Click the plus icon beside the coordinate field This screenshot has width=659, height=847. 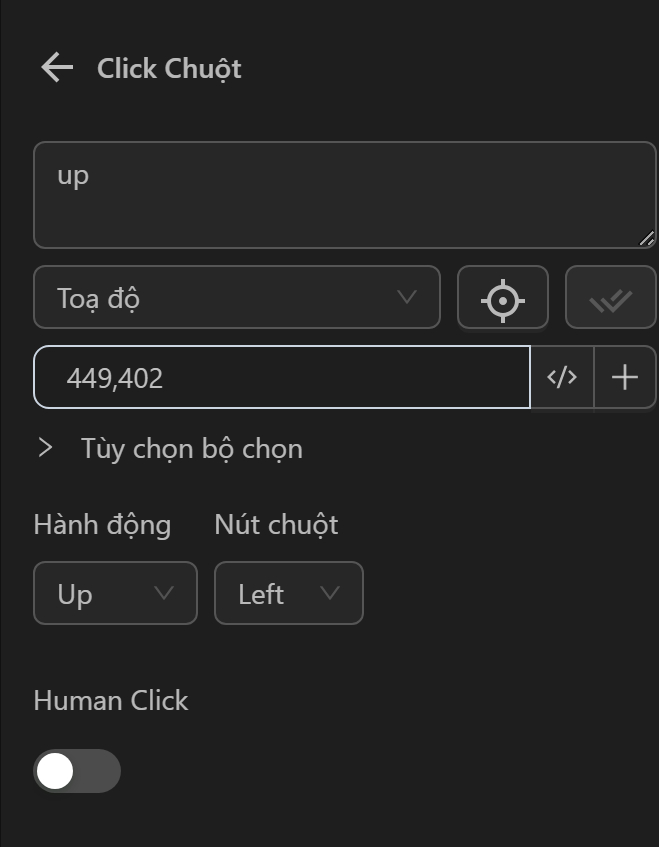(625, 377)
